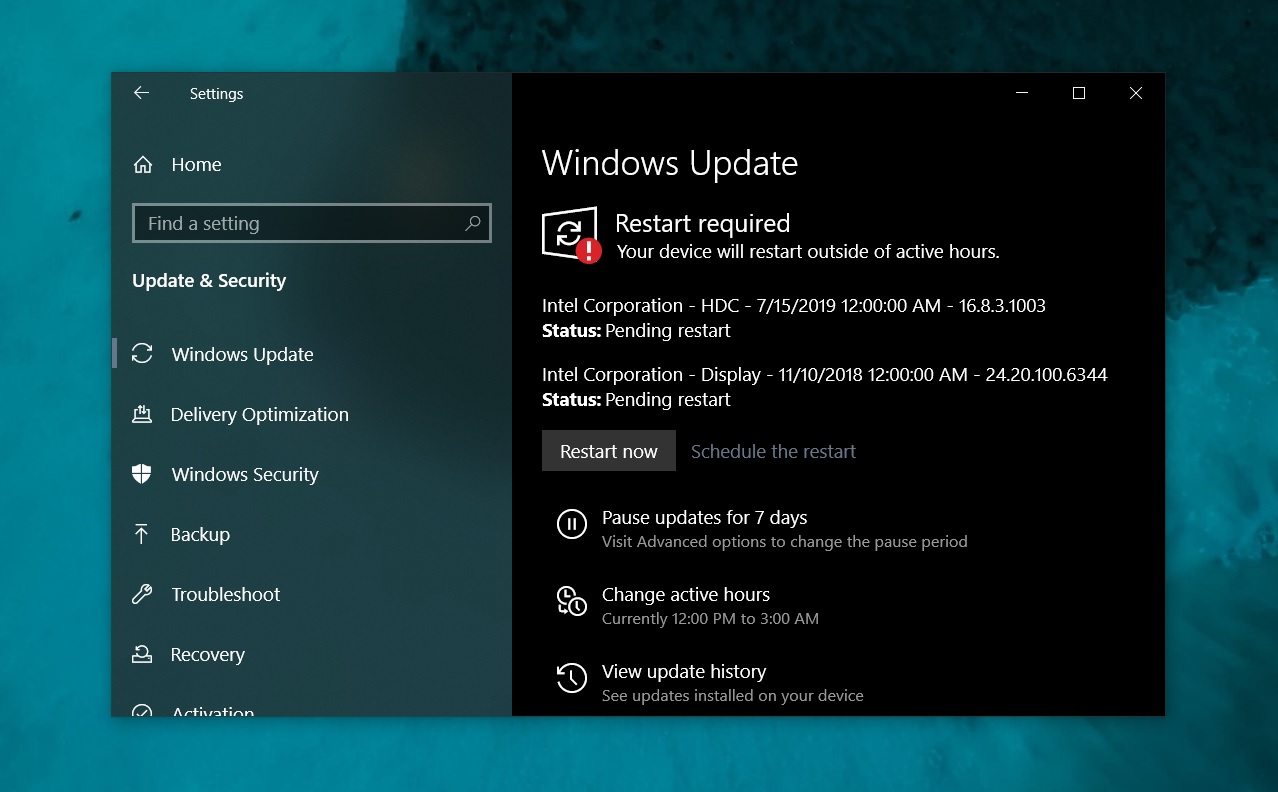Click the Change active hours clock icon
1278x792 pixels.
tap(571, 601)
